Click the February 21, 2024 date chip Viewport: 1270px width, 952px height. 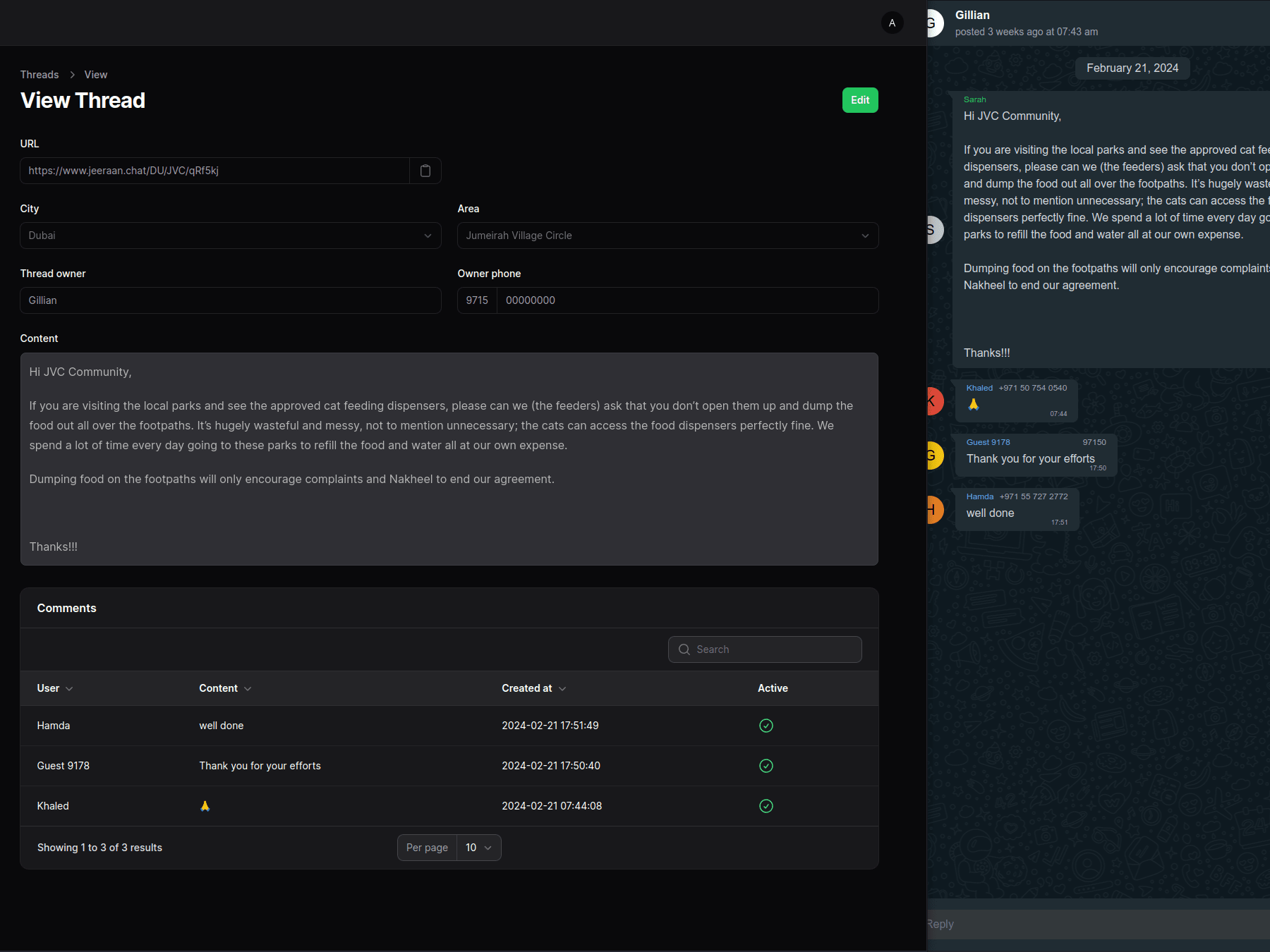1132,68
